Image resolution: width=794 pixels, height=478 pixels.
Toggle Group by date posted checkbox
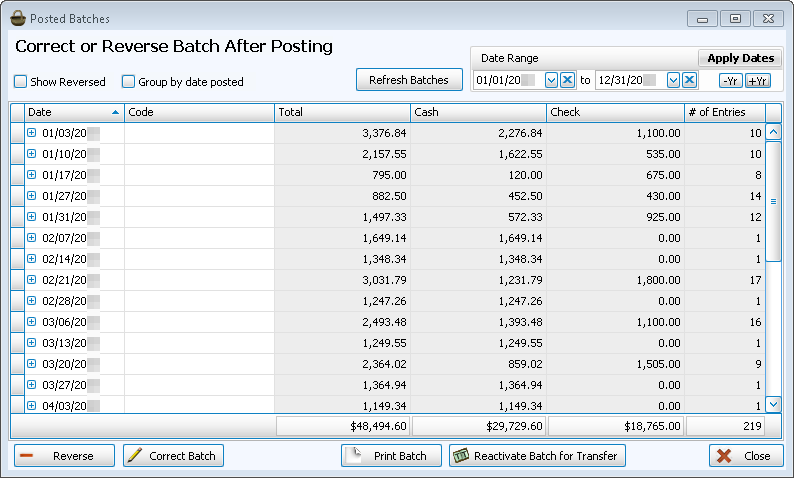(x=128, y=82)
